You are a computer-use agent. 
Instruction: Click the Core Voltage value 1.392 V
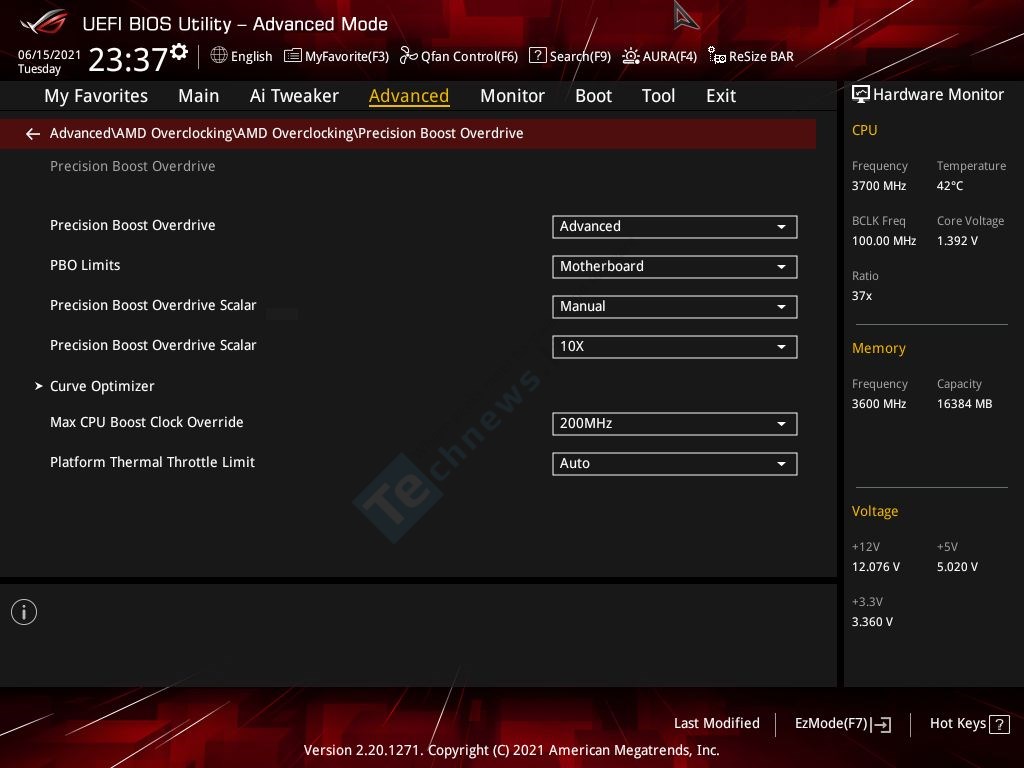(957, 241)
